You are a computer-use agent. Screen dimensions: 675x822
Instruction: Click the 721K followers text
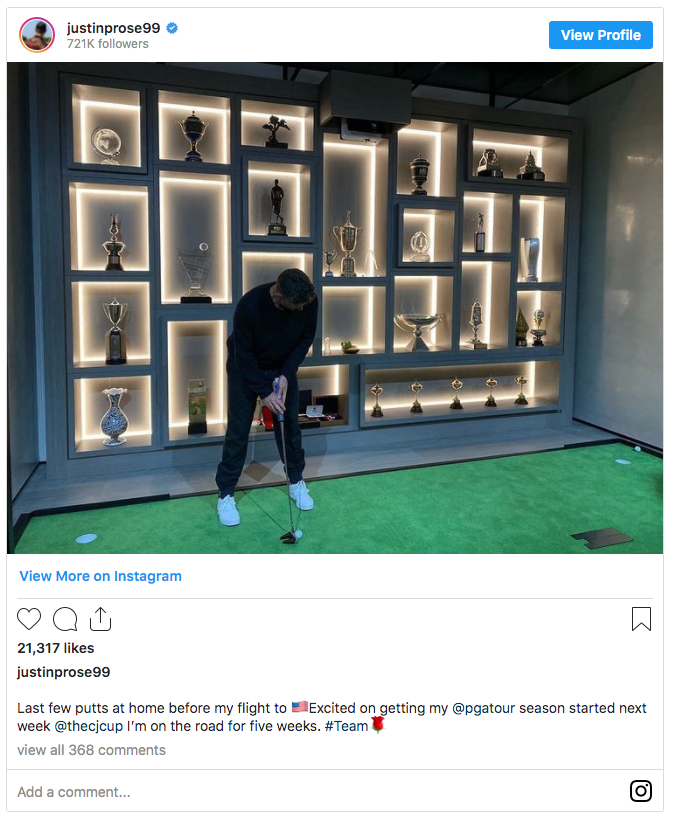(107, 44)
